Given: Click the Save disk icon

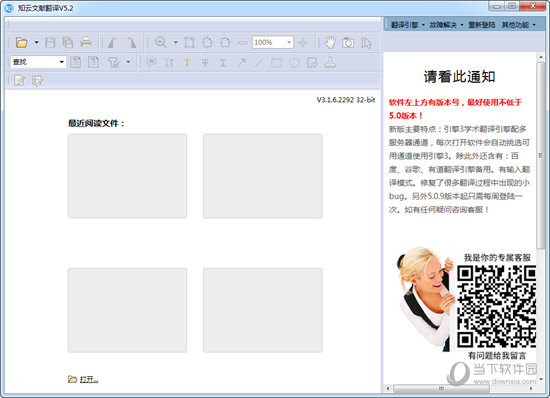Looking at the screenshot, I should pos(50,43).
